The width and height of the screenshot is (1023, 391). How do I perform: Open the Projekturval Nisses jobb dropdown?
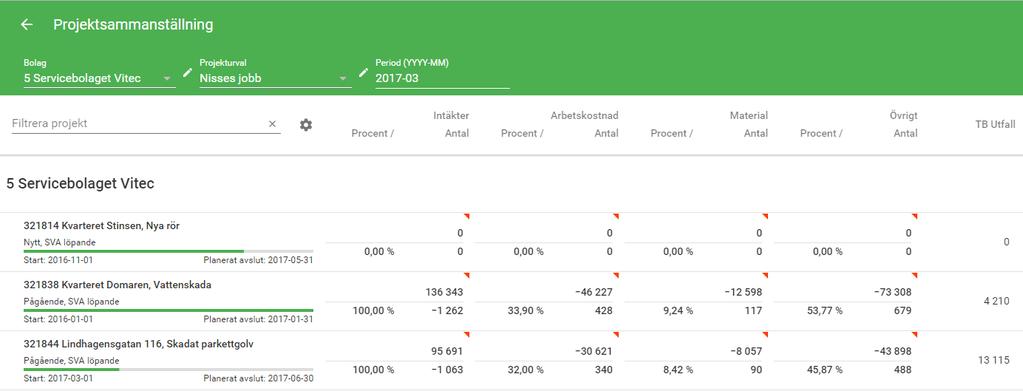tap(275, 79)
